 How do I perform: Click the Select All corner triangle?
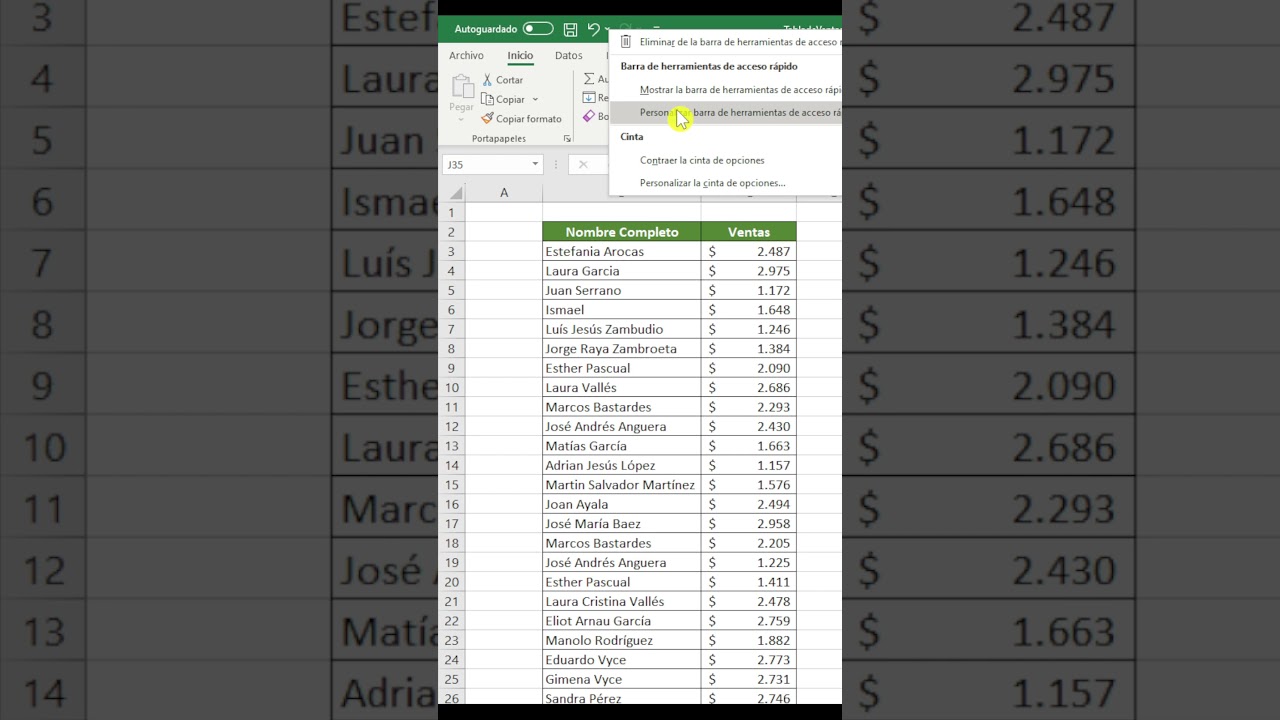click(x=456, y=193)
